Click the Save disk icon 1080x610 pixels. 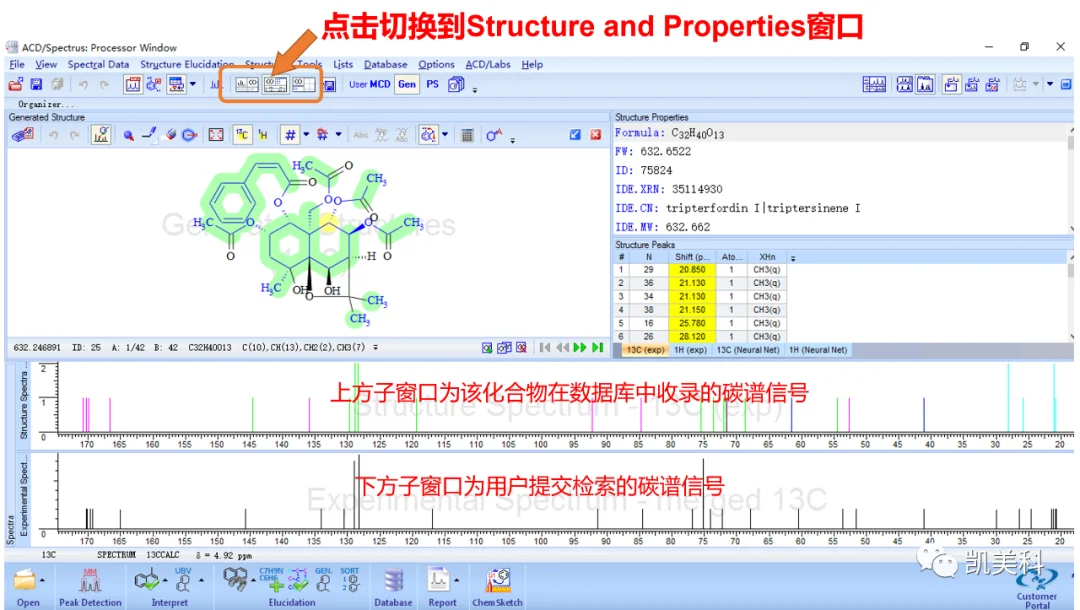(x=37, y=85)
